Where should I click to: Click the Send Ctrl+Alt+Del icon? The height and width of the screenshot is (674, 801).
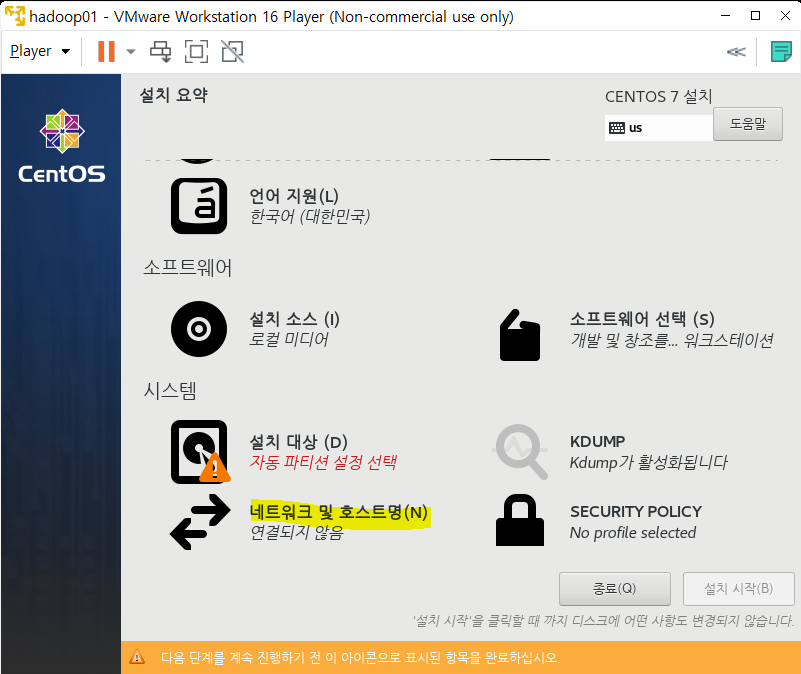point(161,51)
